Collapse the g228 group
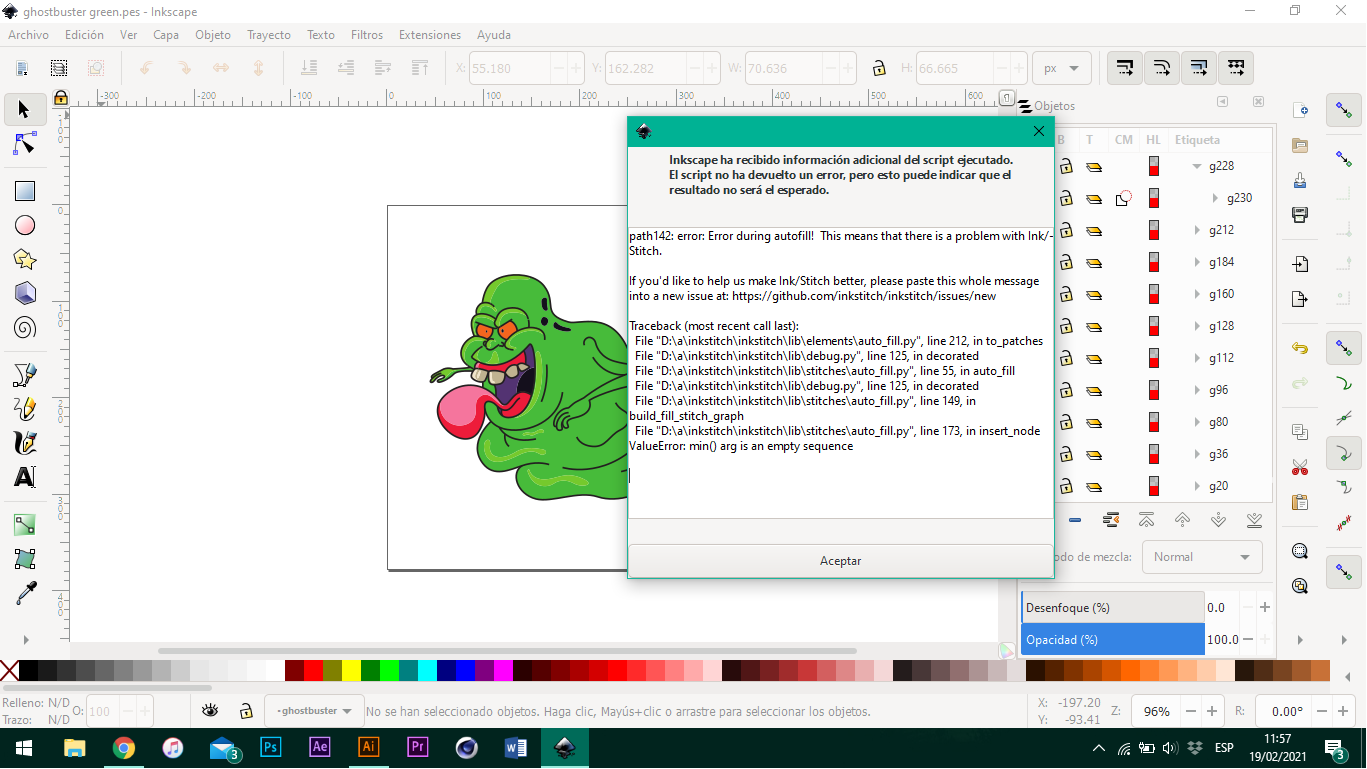This screenshot has width=1367, height=769. tap(1197, 166)
